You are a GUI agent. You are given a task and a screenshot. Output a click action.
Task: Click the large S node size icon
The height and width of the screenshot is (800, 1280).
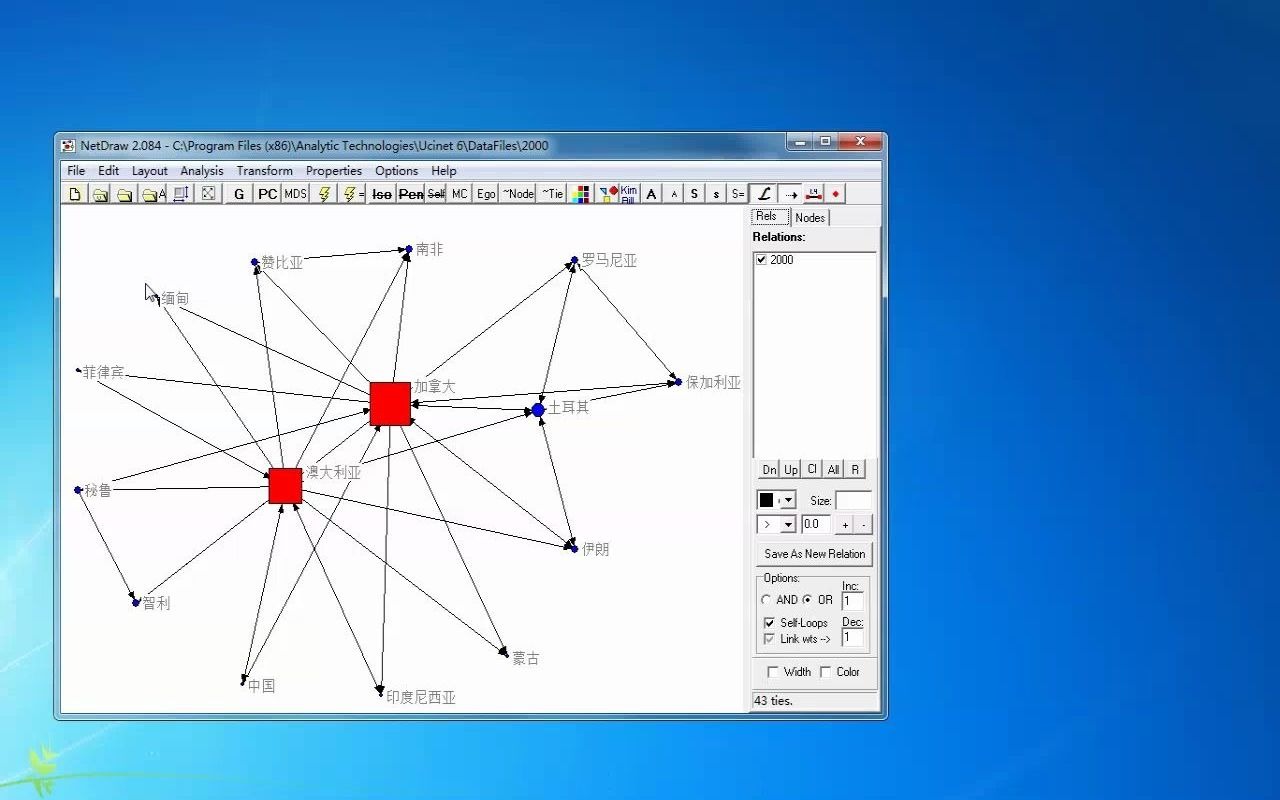pyautogui.click(x=695, y=194)
